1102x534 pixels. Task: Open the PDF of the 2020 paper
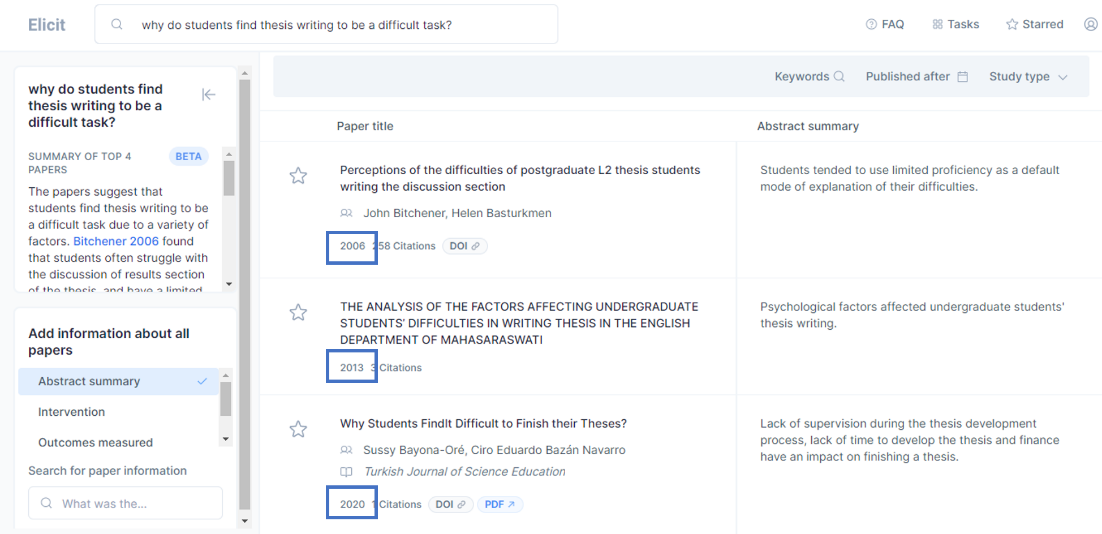click(500, 505)
